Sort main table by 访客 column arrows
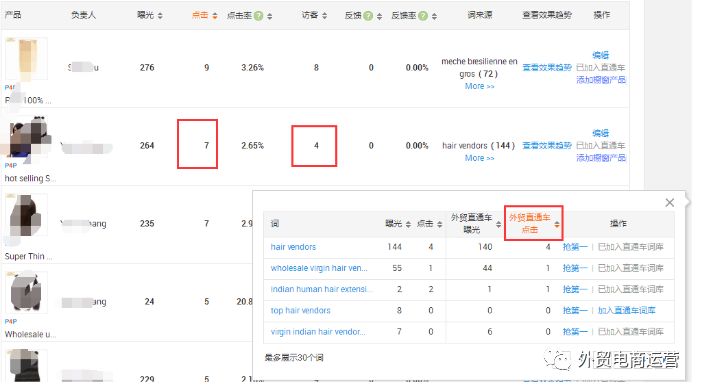702x391 pixels. click(x=325, y=16)
